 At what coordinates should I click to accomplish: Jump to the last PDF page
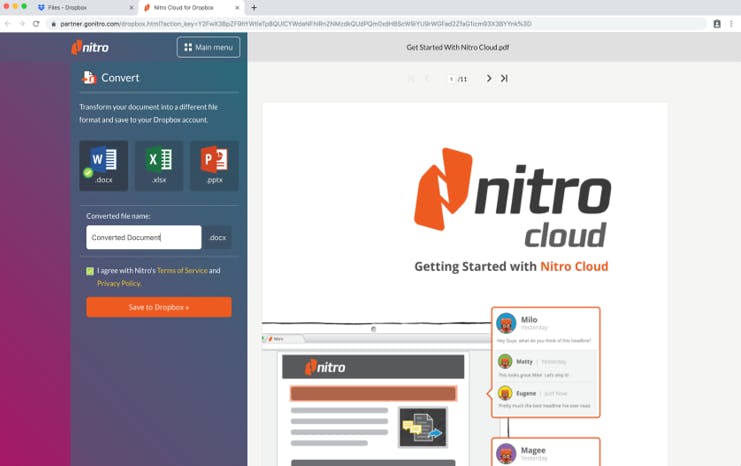click(504, 78)
